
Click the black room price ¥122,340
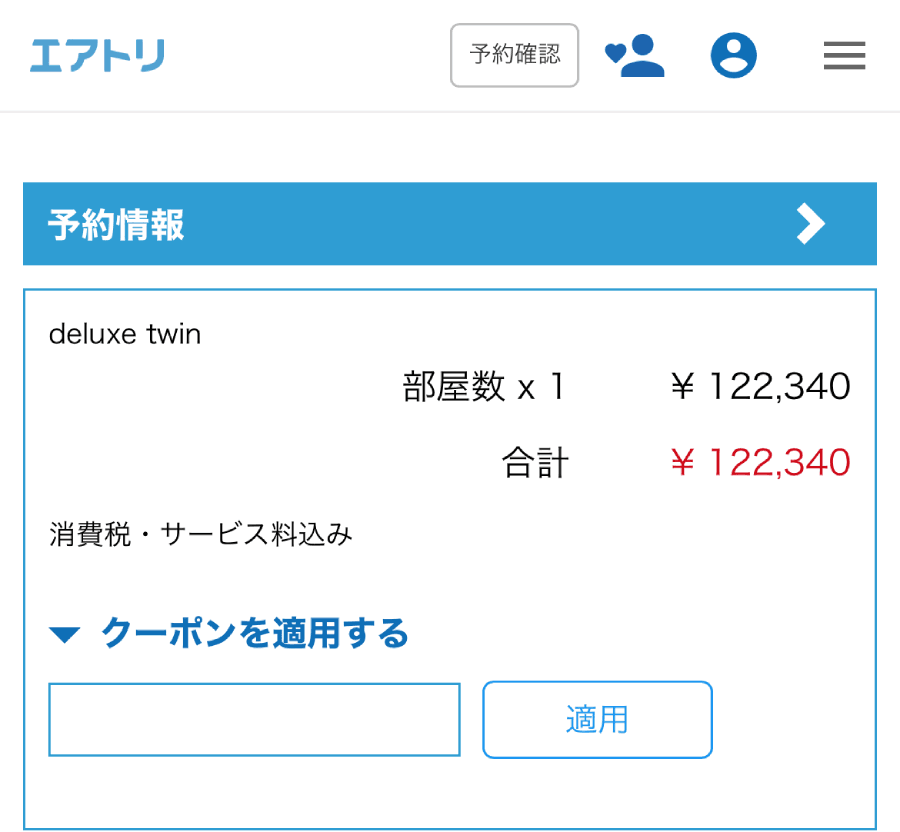point(760,386)
